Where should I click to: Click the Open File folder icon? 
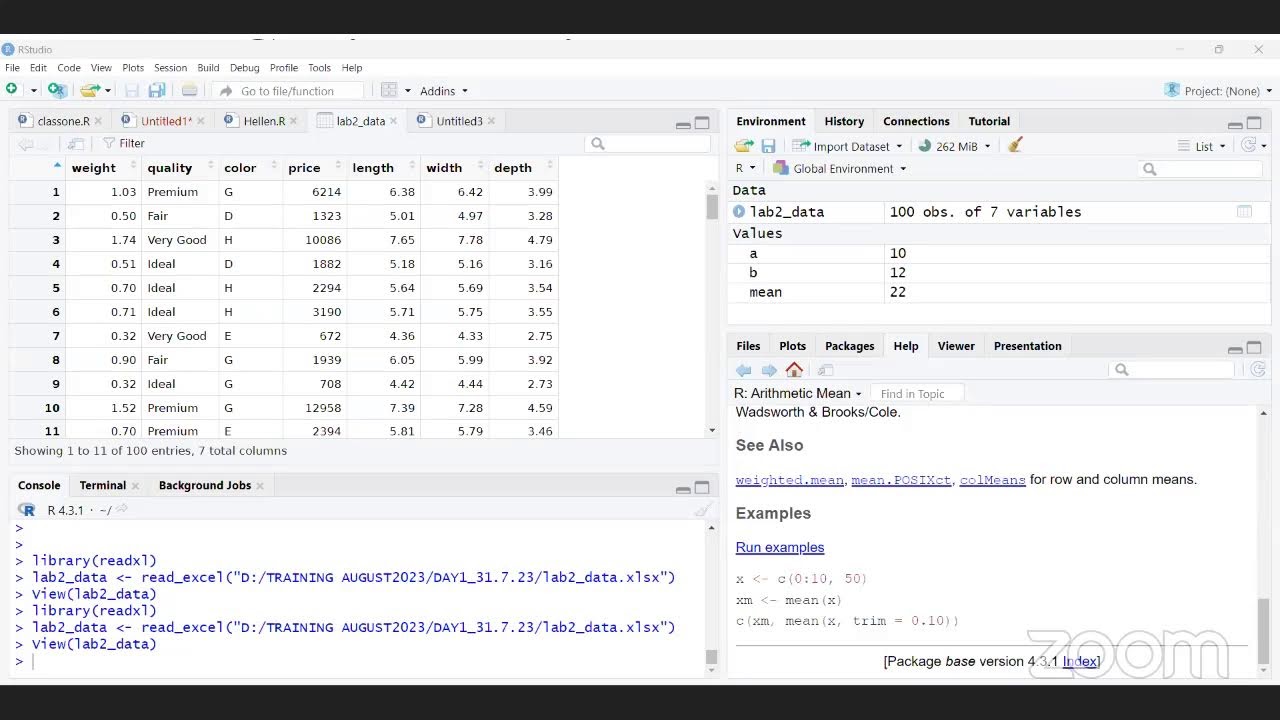tap(90, 90)
